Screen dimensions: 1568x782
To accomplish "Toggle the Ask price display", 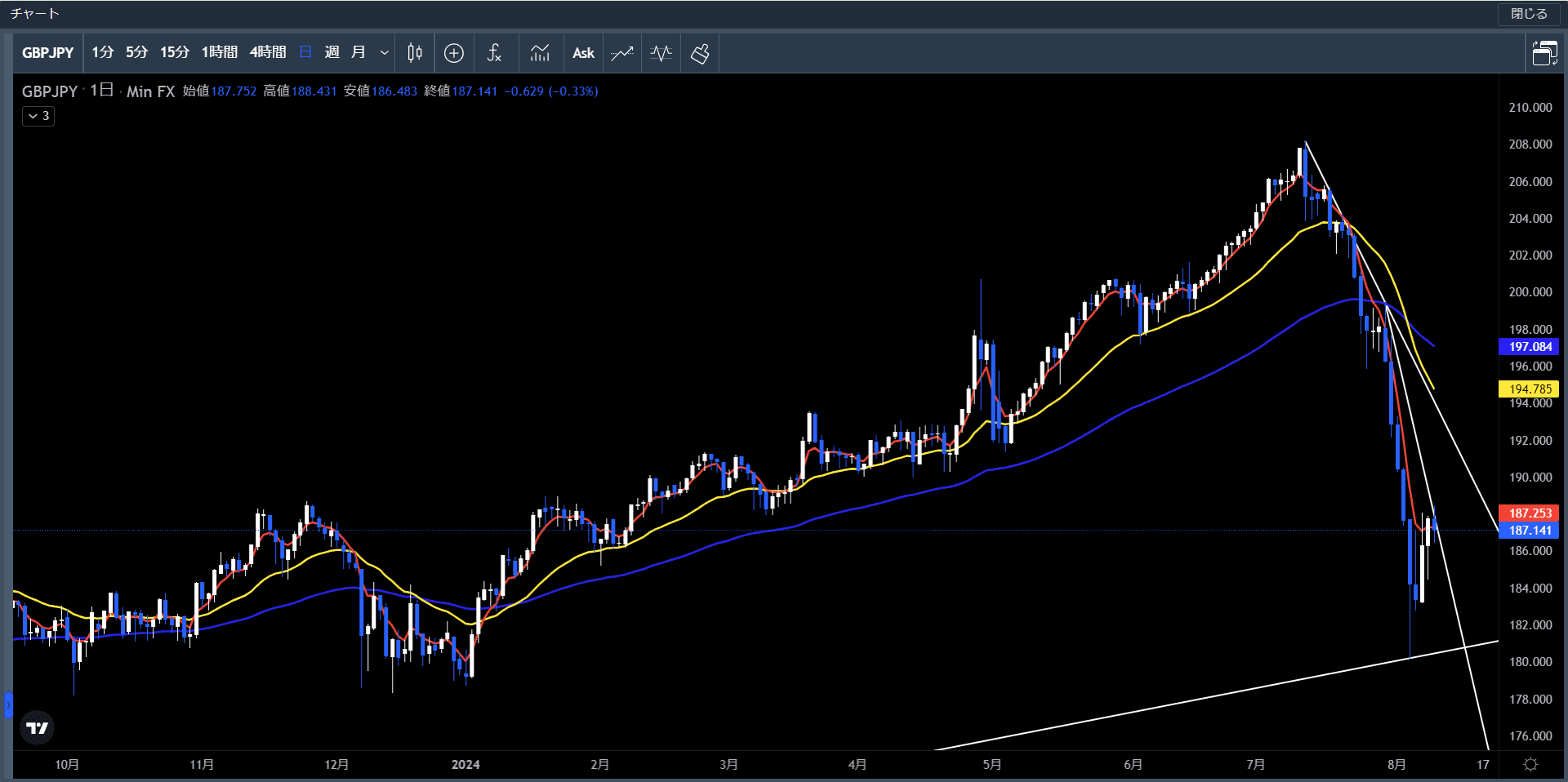I will (x=583, y=53).
